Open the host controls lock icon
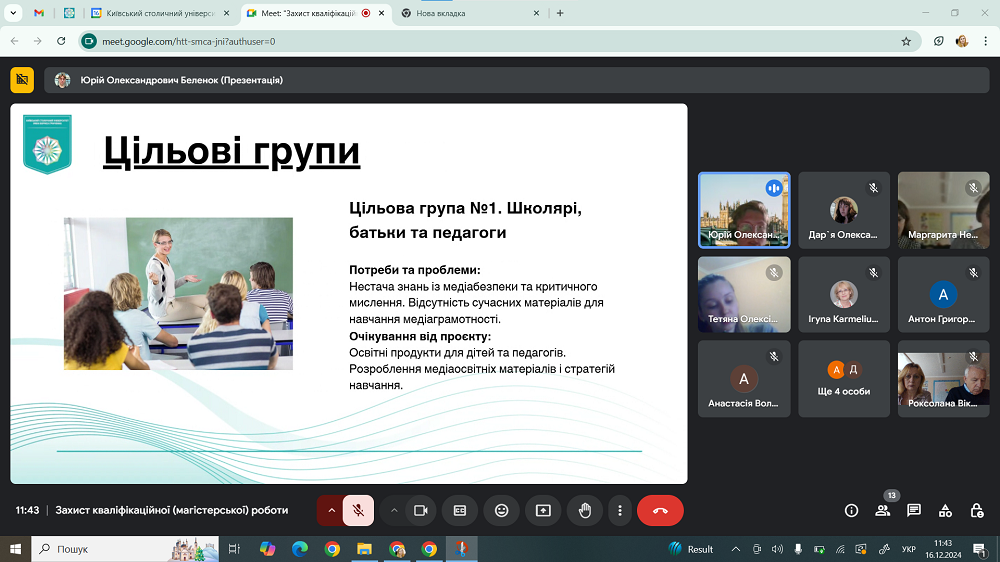 976,510
